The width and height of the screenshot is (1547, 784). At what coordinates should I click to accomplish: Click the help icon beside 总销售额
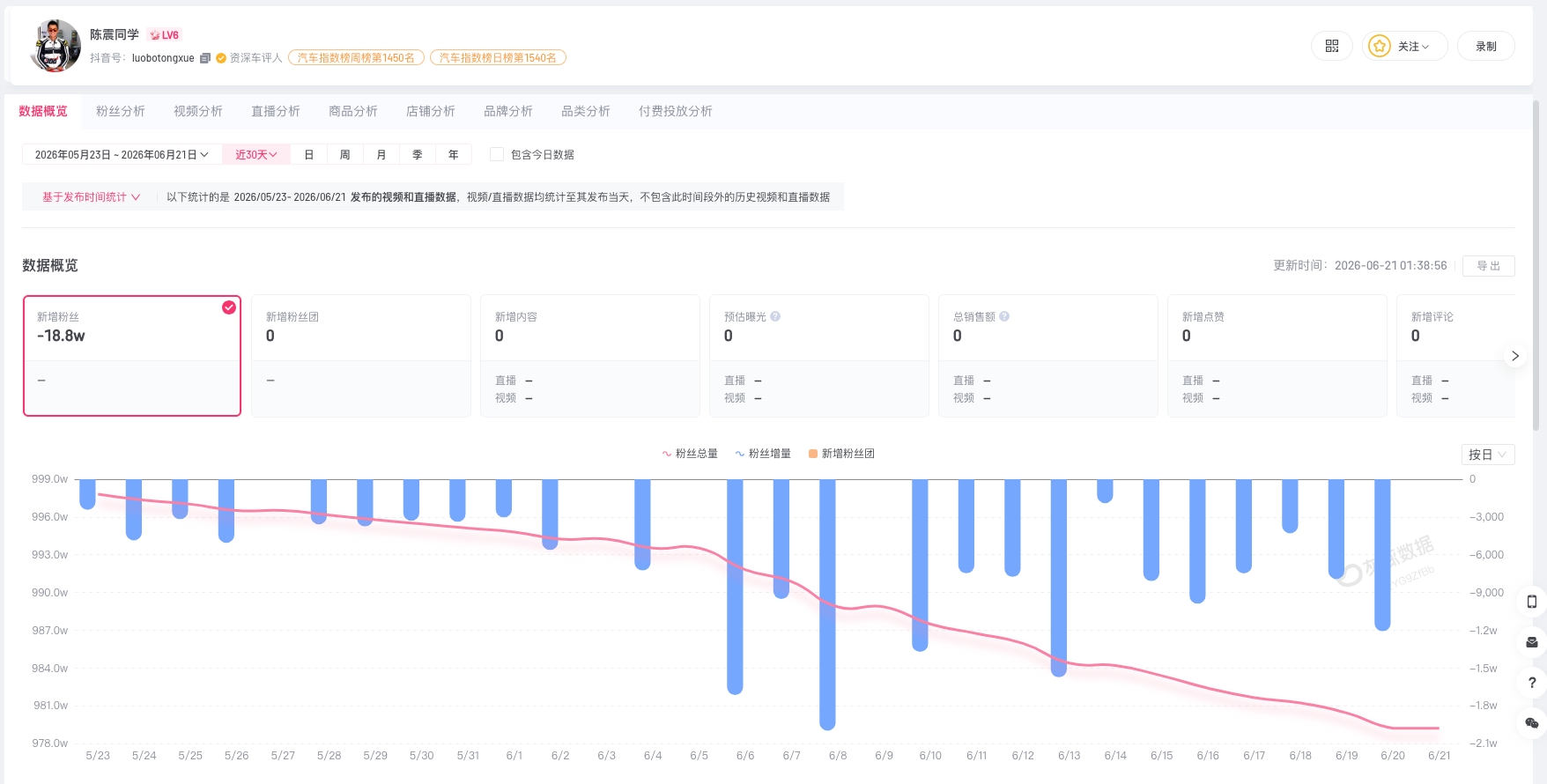(x=1004, y=316)
